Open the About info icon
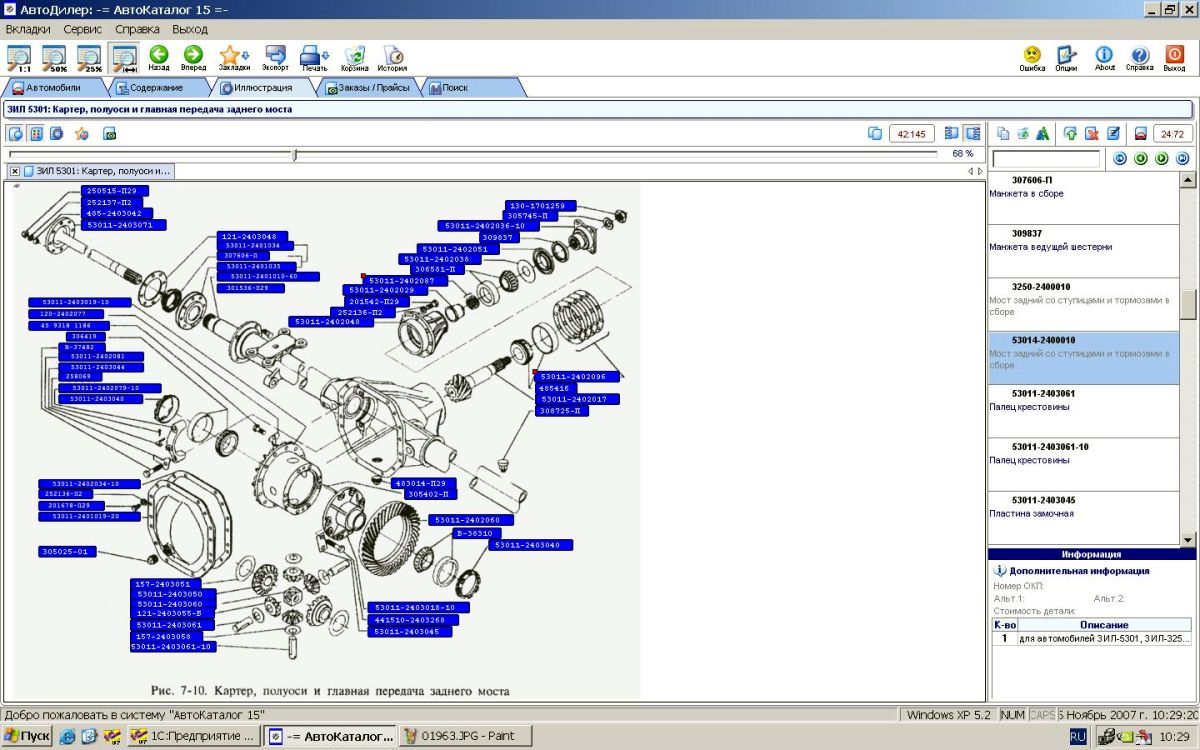The image size is (1200, 750). click(x=1104, y=58)
